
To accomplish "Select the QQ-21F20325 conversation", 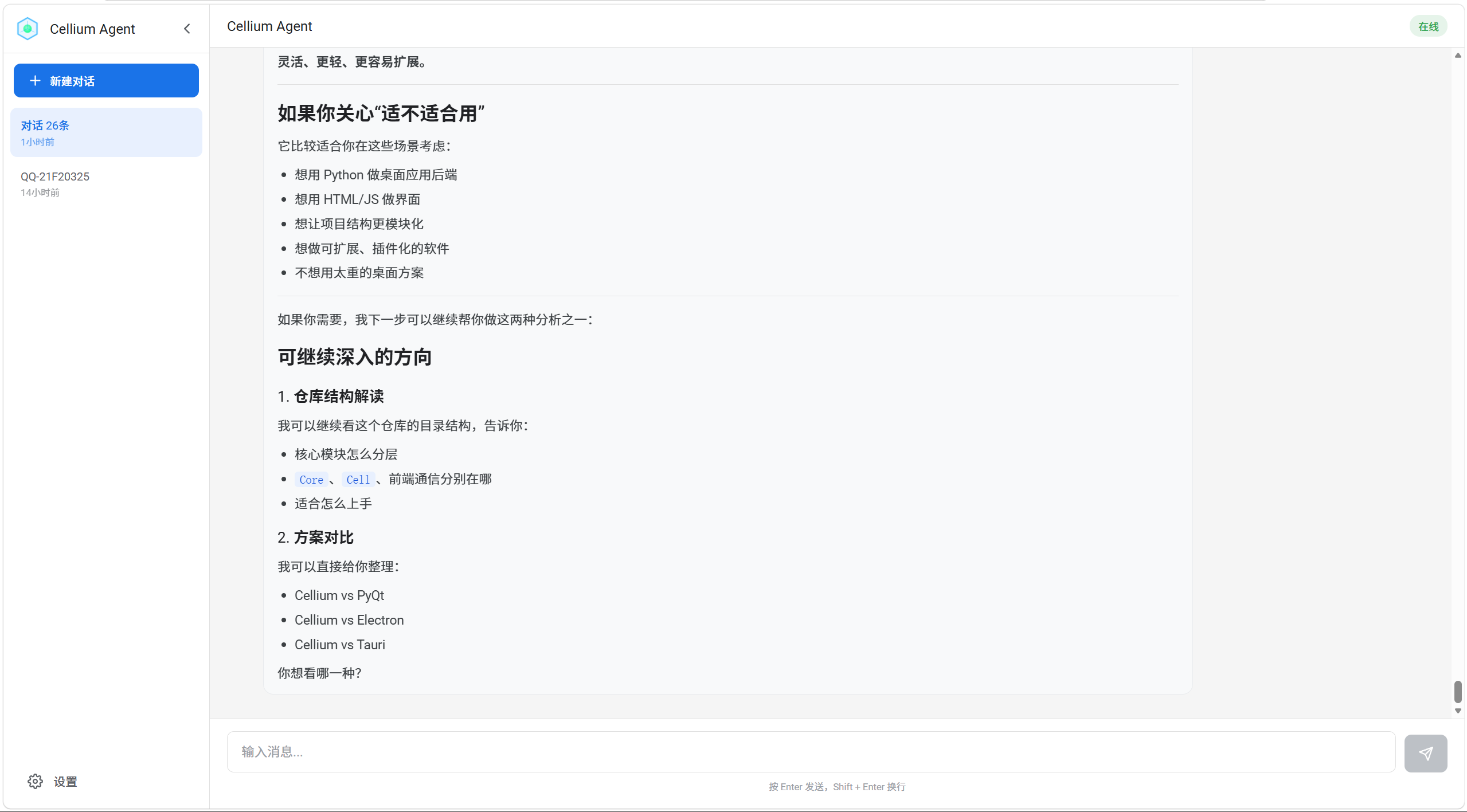I will pos(55,176).
